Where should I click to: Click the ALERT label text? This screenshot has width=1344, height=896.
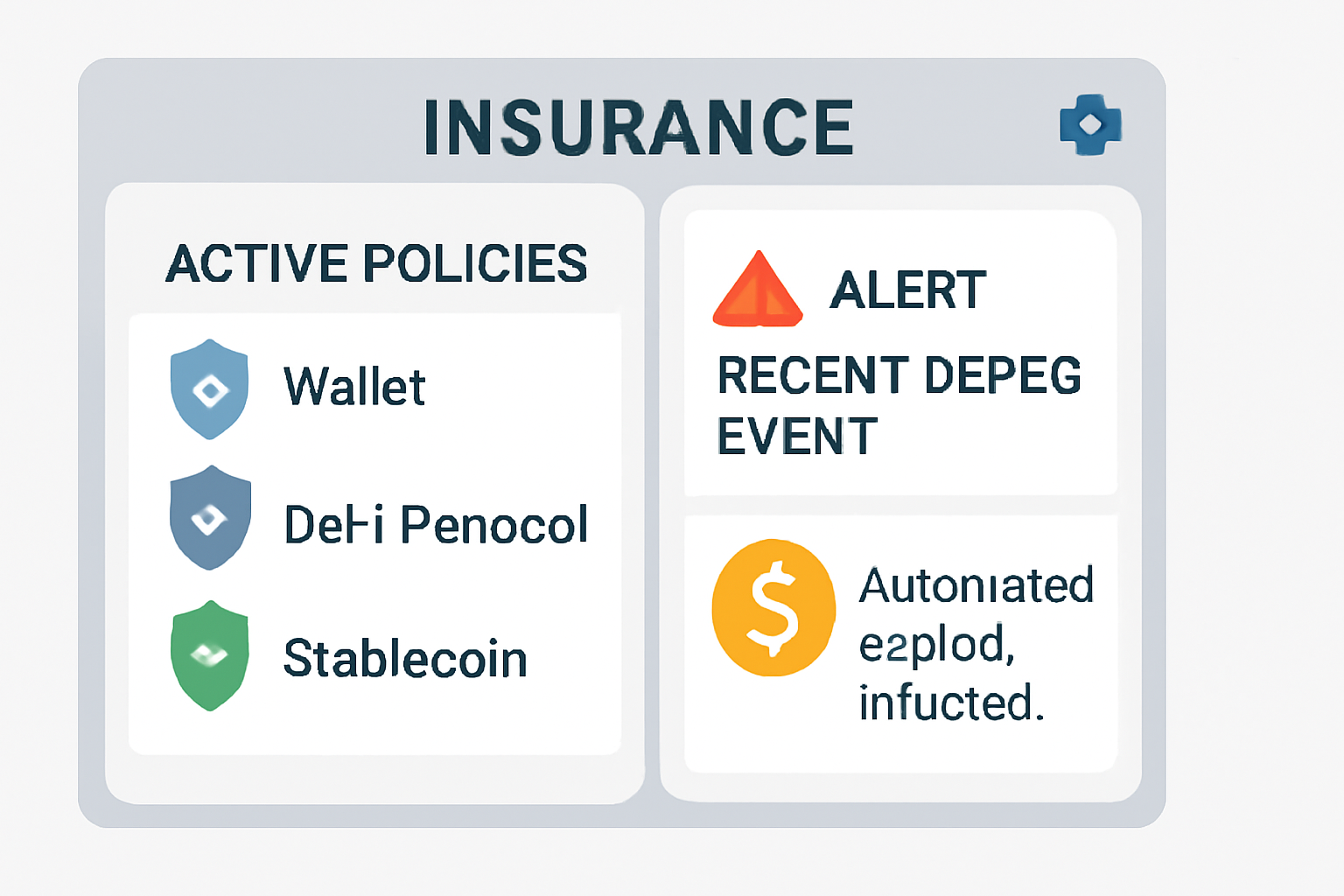point(907,290)
